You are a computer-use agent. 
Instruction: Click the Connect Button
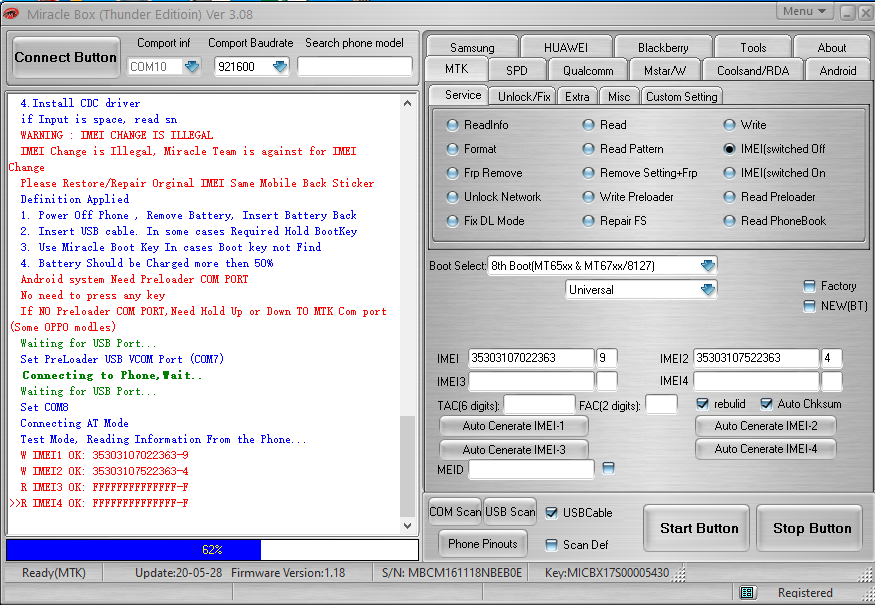pos(65,57)
